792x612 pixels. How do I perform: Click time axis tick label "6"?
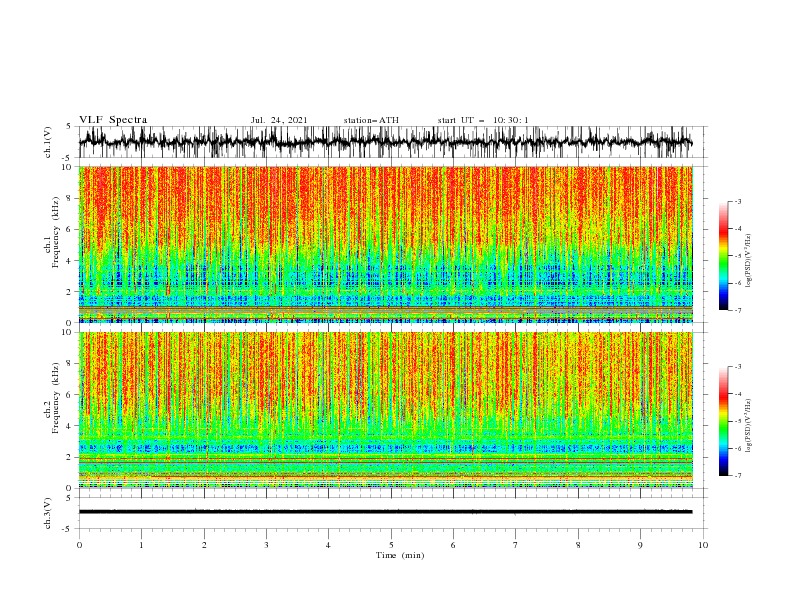[x=453, y=545]
